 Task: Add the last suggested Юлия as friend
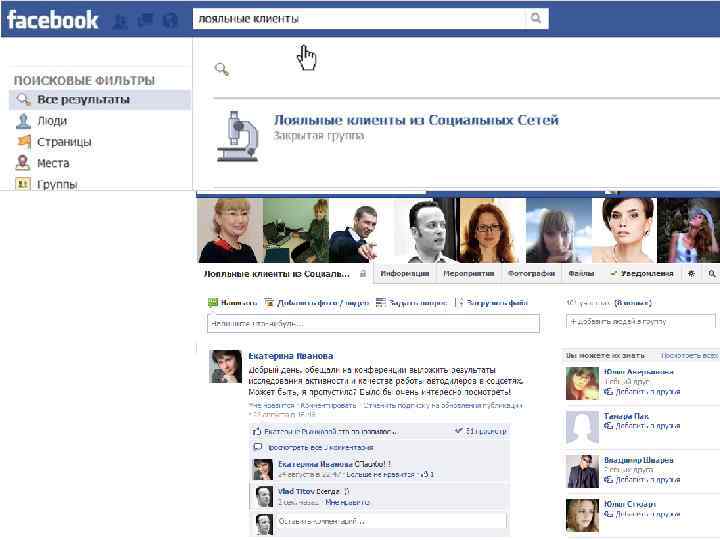(x=642, y=514)
